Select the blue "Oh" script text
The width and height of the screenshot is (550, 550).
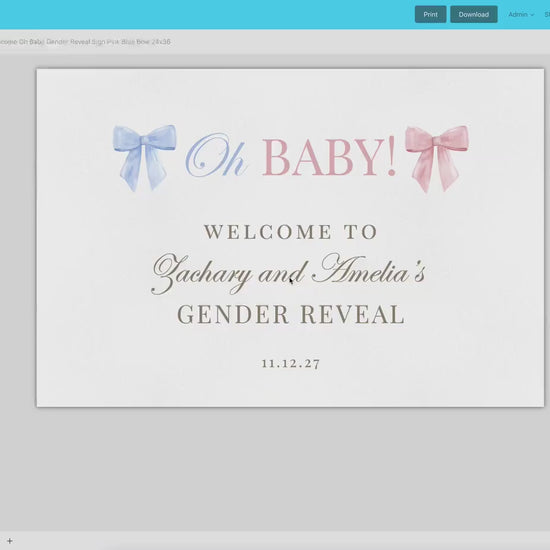216,155
